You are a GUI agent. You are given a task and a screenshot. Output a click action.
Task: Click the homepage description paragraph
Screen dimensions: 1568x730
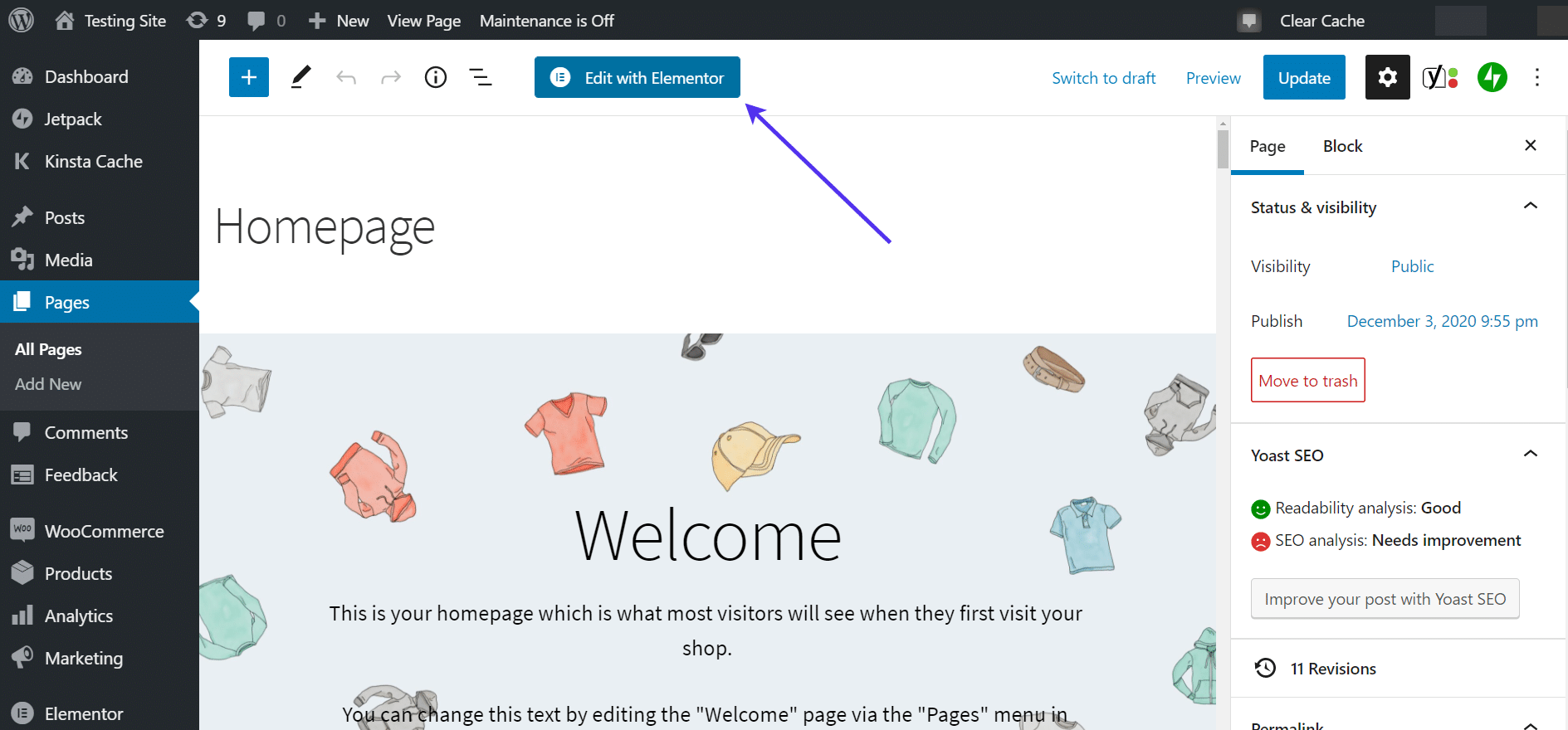(x=706, y=630)
